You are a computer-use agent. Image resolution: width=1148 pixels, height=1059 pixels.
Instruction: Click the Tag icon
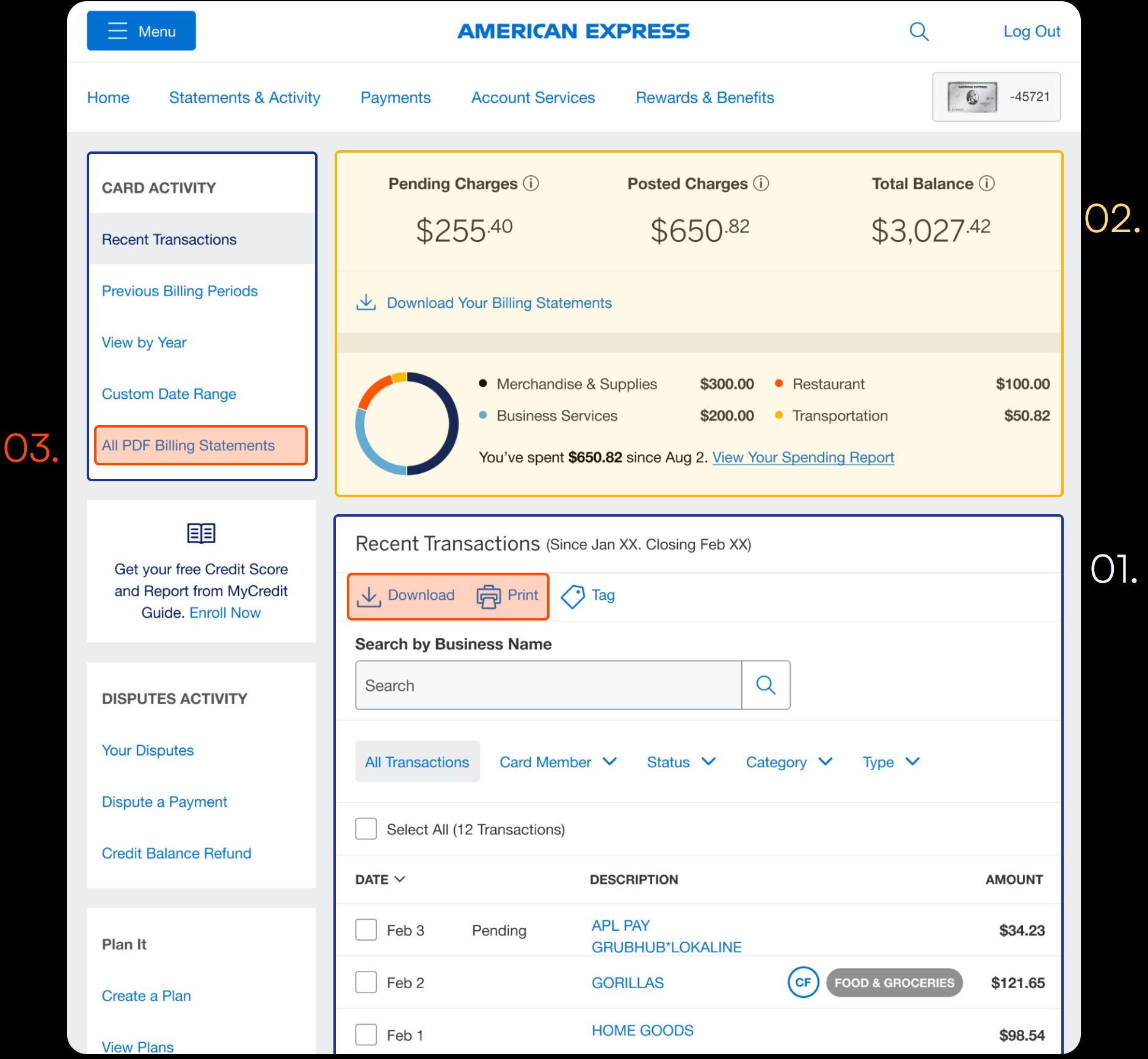[573, 597]
